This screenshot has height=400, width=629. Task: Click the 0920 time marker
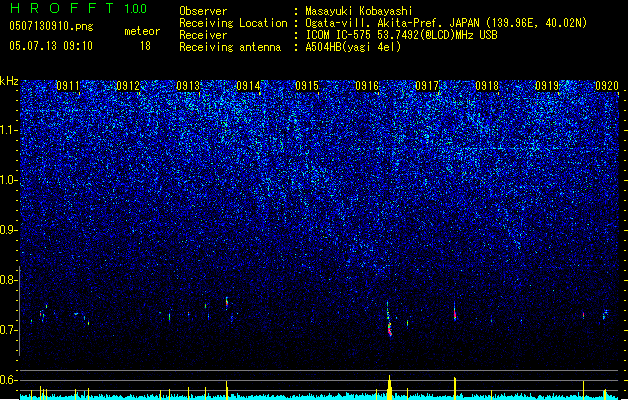pos(607,86)
